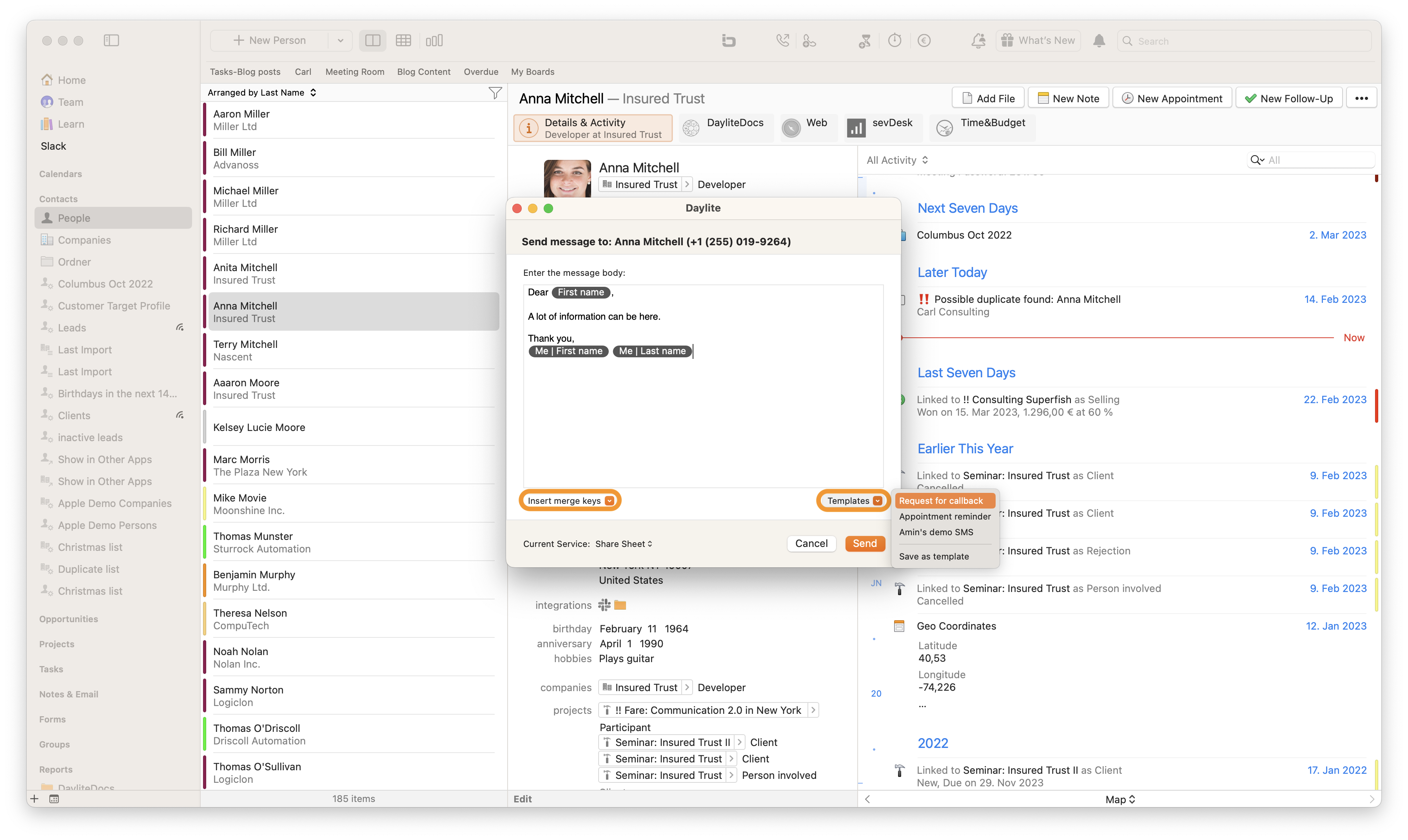Viewport: 1408px width, 840px height.
Task: Click the Slack integration icon
Action: click(604, 605)
